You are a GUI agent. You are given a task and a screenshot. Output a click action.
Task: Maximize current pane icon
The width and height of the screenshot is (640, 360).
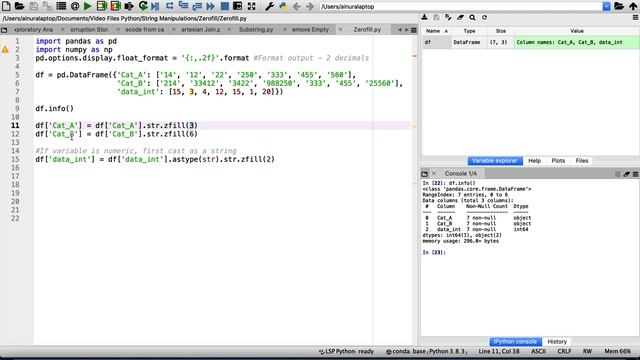click(x=238, y=6)
